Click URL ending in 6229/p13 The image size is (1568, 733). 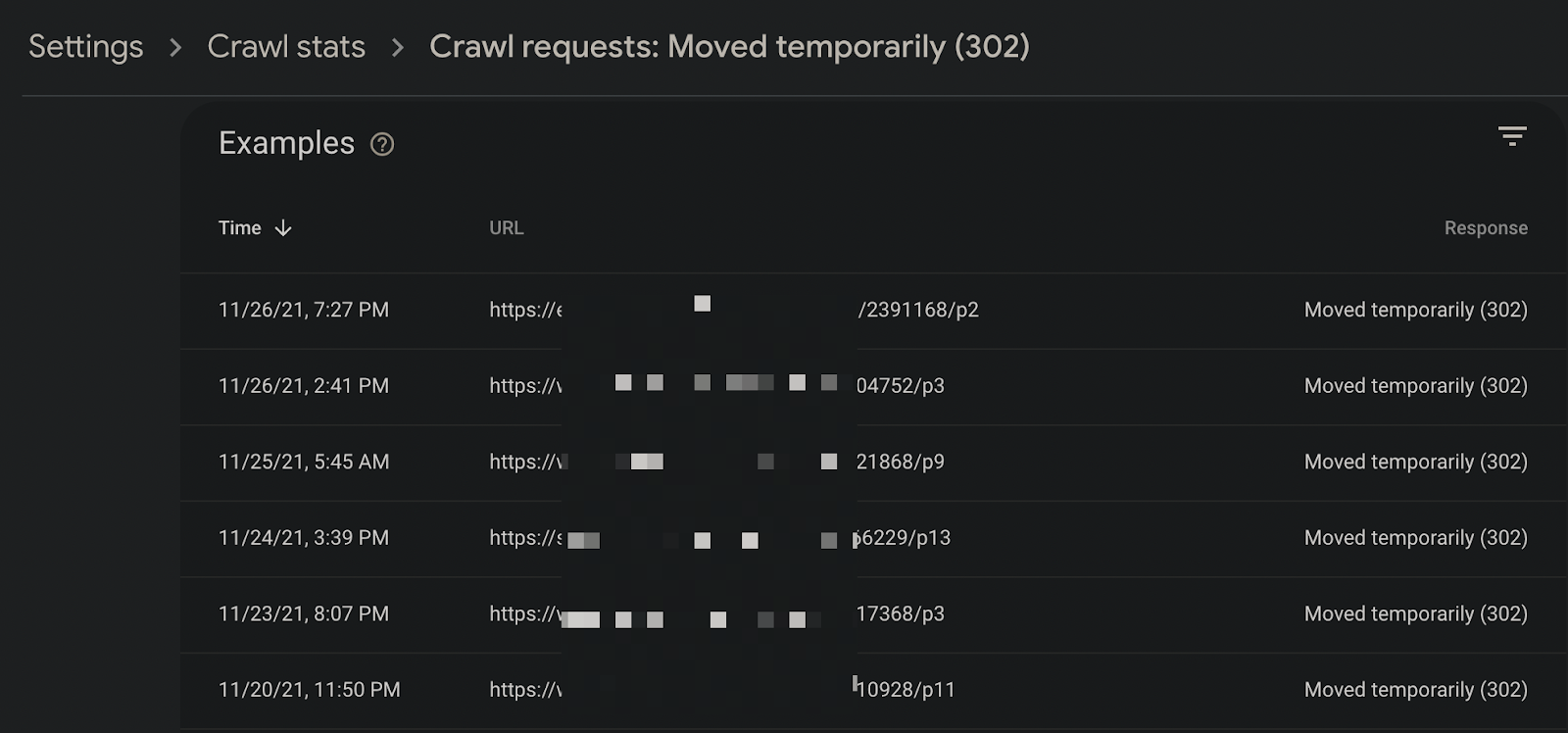point(720,538)
